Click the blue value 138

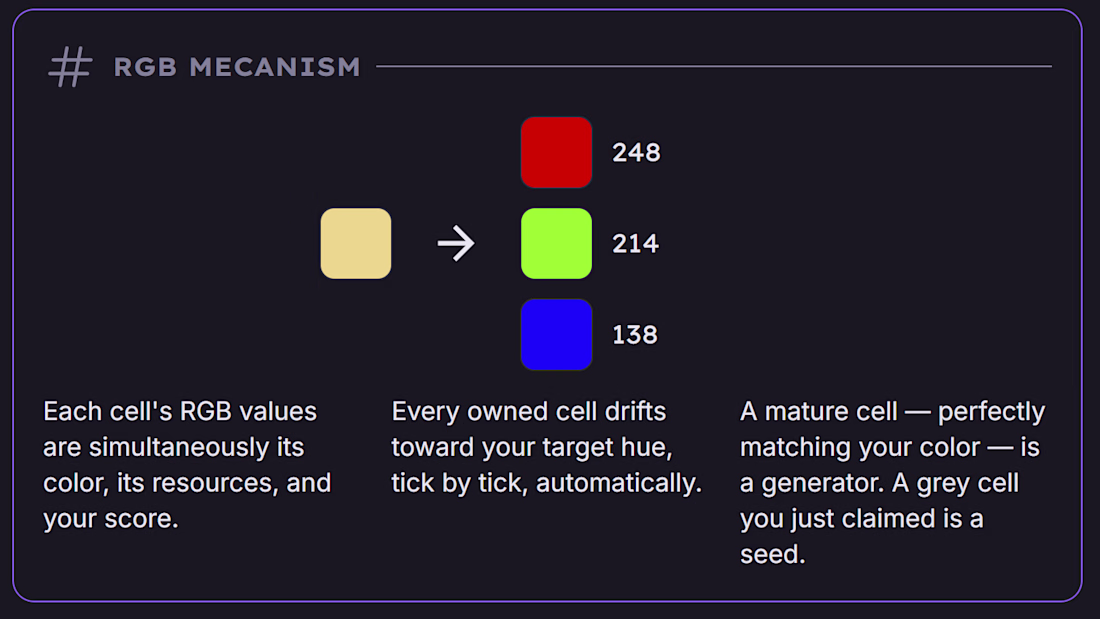(636, 335)
